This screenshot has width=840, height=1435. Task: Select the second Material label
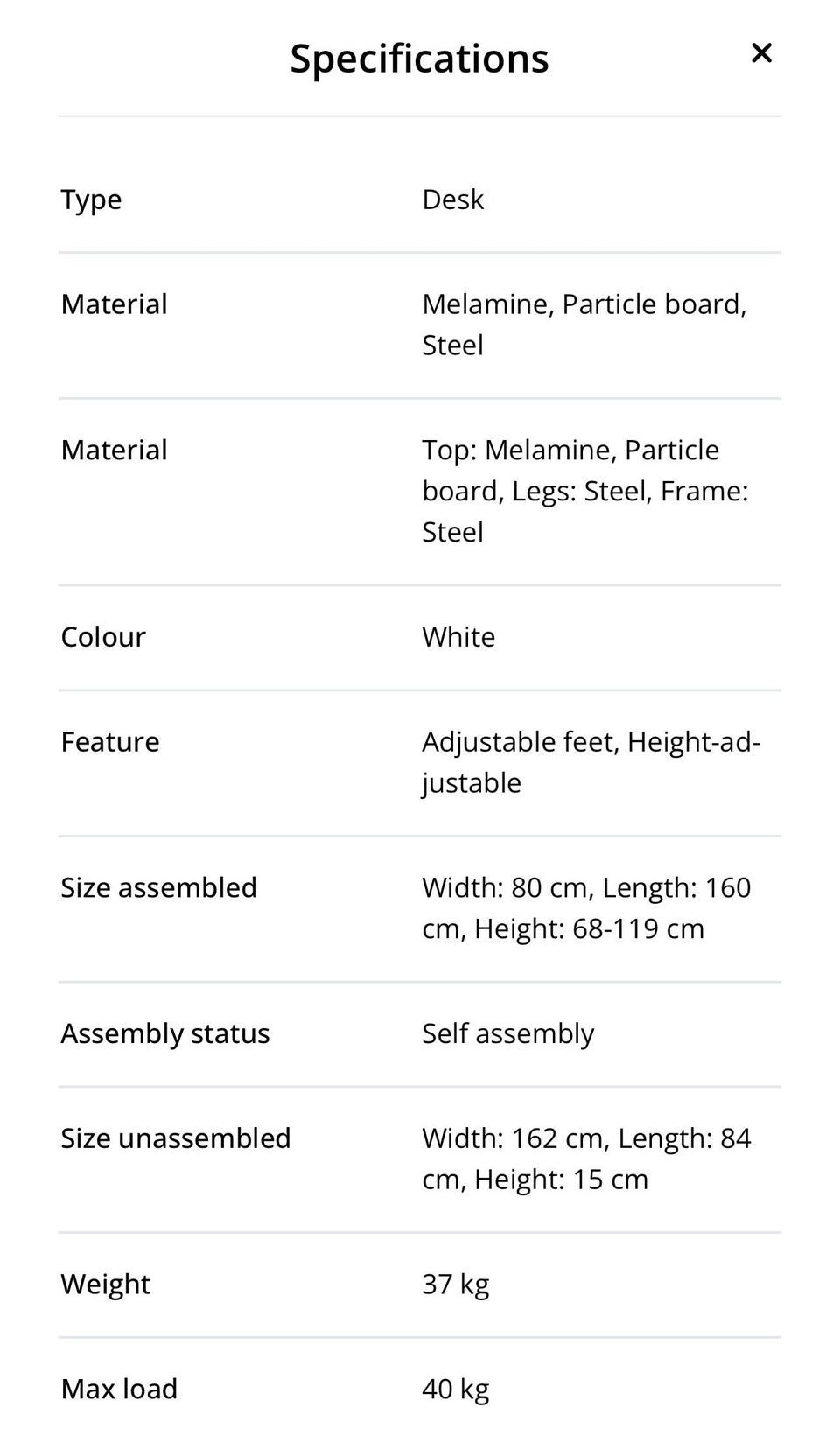coord(114,450)
